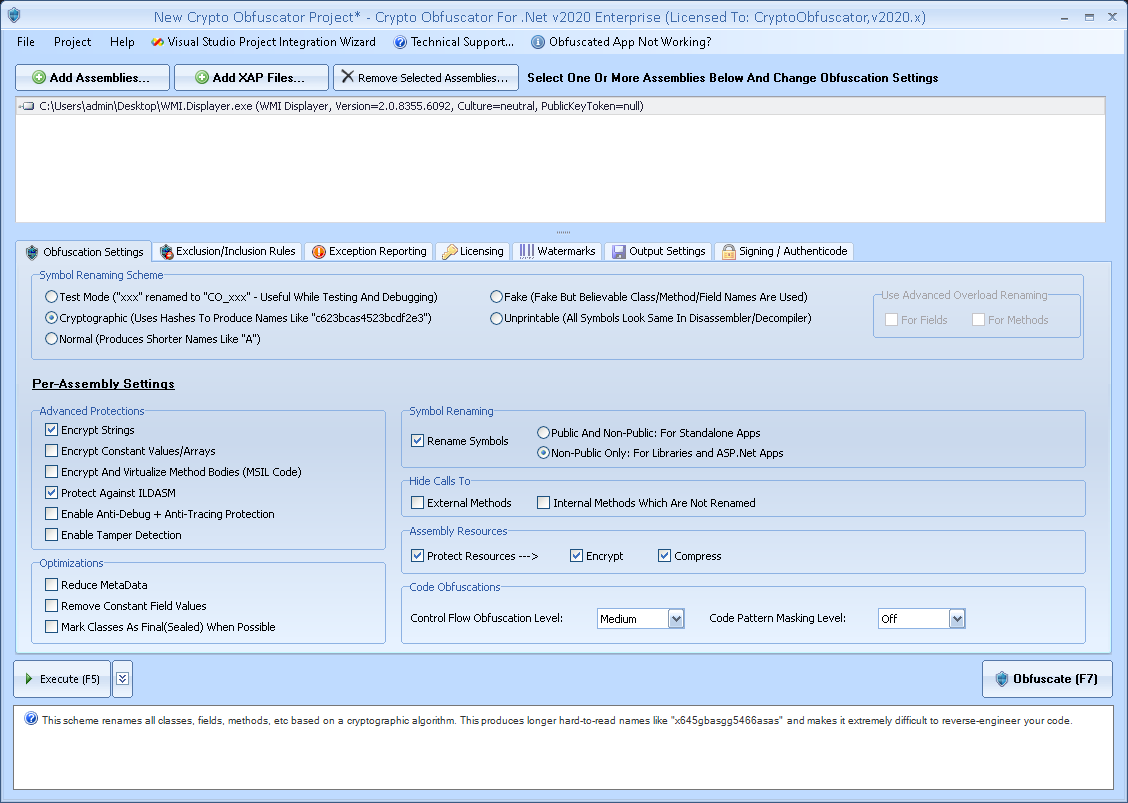
Task: Toggle the Compress resources checkbox
Action: (665, 556)
